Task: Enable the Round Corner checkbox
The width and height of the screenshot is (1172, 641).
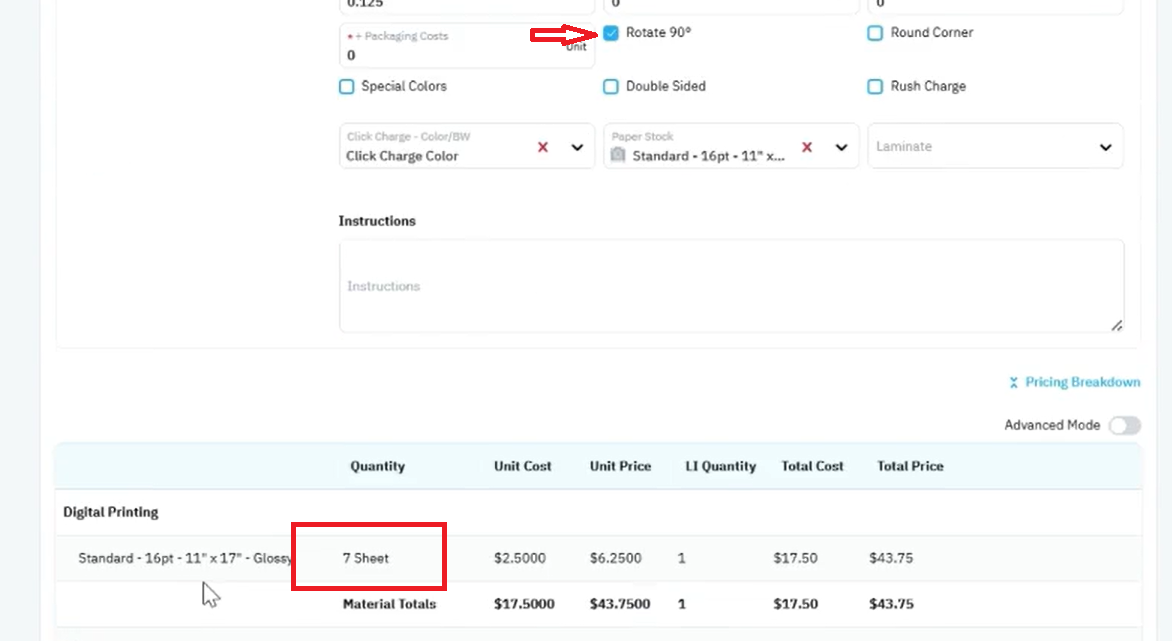Action: [875, 33]
